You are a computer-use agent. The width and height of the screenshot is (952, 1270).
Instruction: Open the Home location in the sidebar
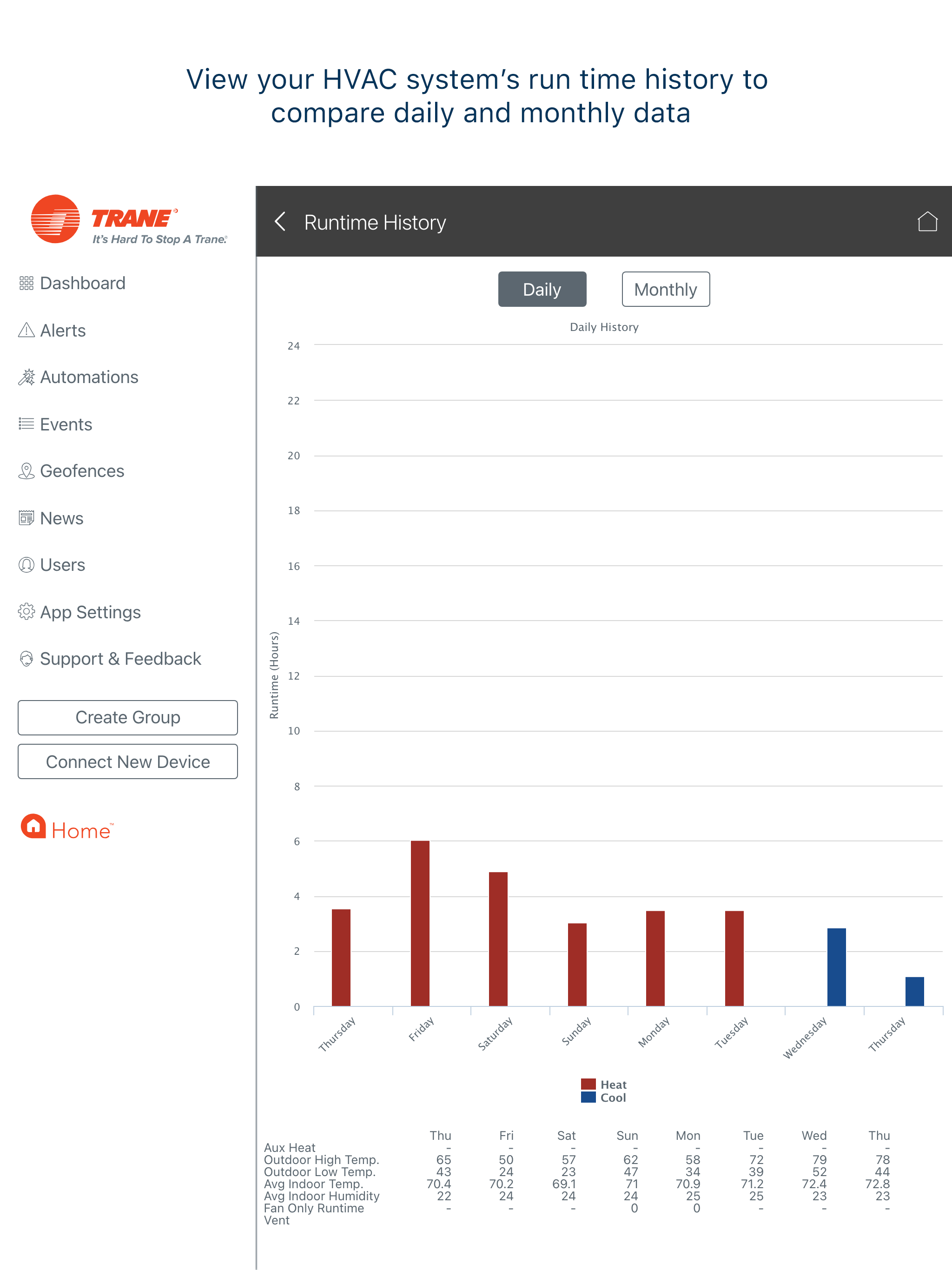67,828
